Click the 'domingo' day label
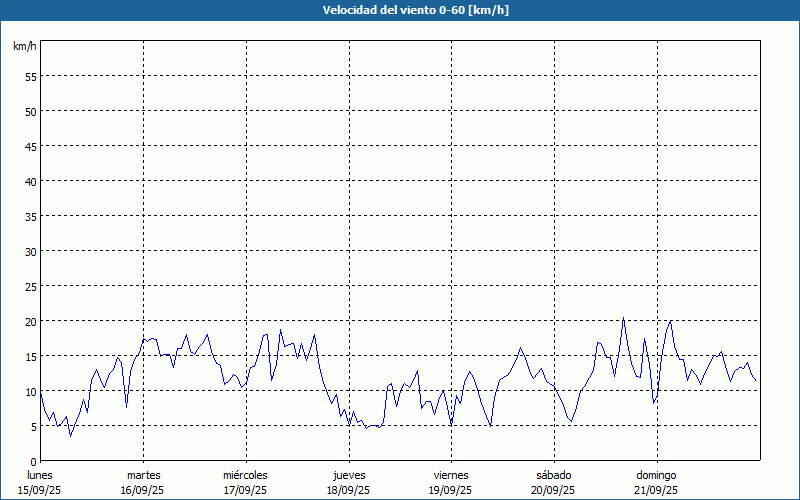 656,475
